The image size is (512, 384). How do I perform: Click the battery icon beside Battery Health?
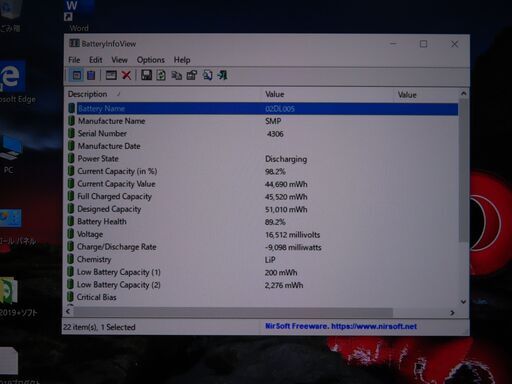click(71, 221)
